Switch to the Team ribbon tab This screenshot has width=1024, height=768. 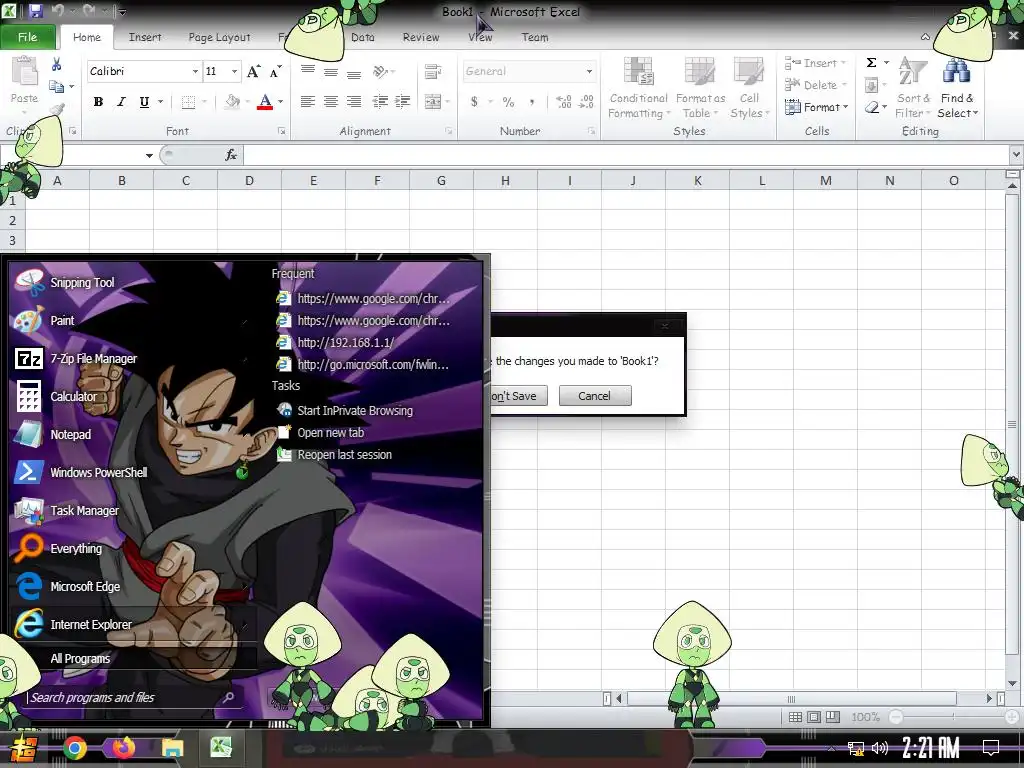pyautogui.click(x=535, y=37)
